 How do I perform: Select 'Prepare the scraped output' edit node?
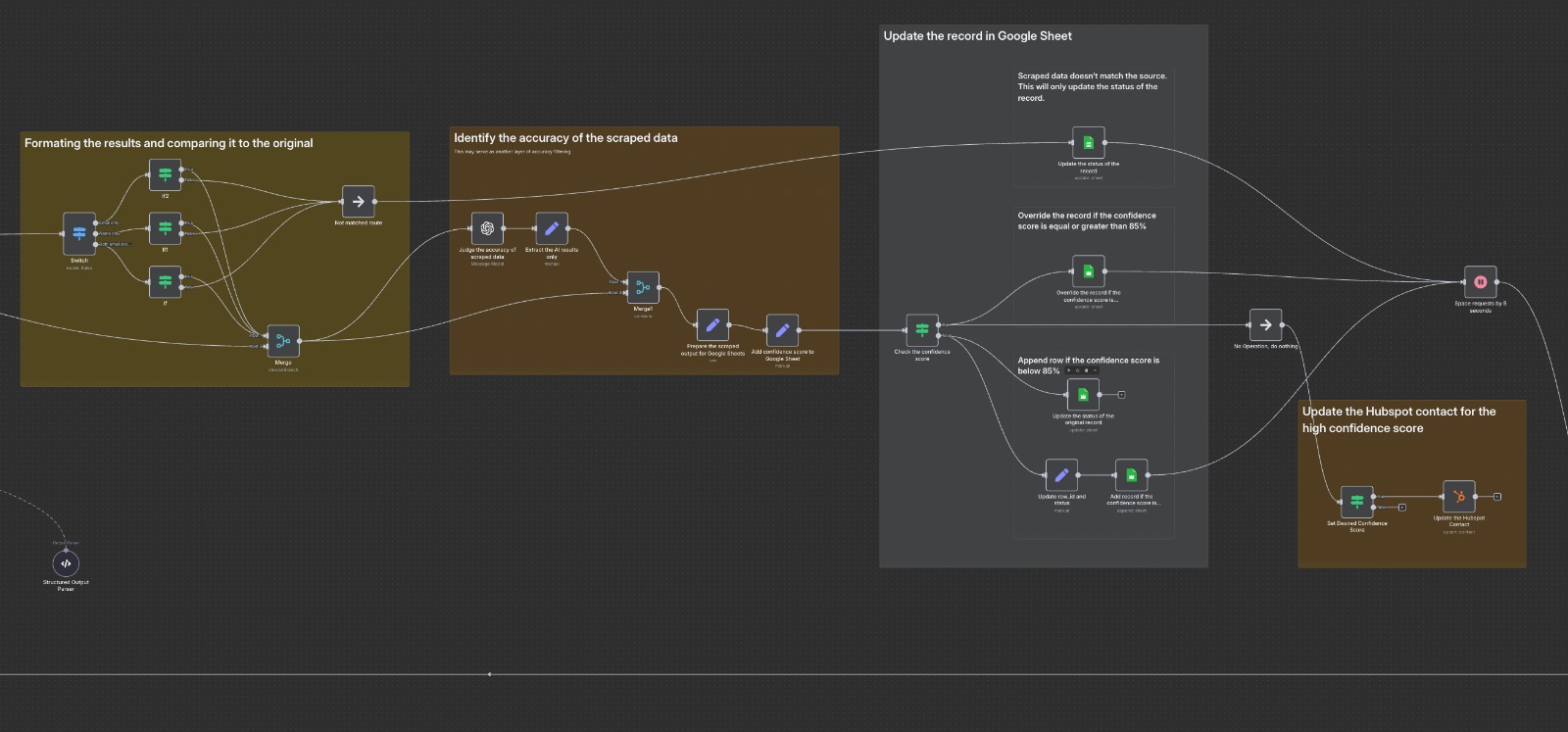(x=712, y=325)
